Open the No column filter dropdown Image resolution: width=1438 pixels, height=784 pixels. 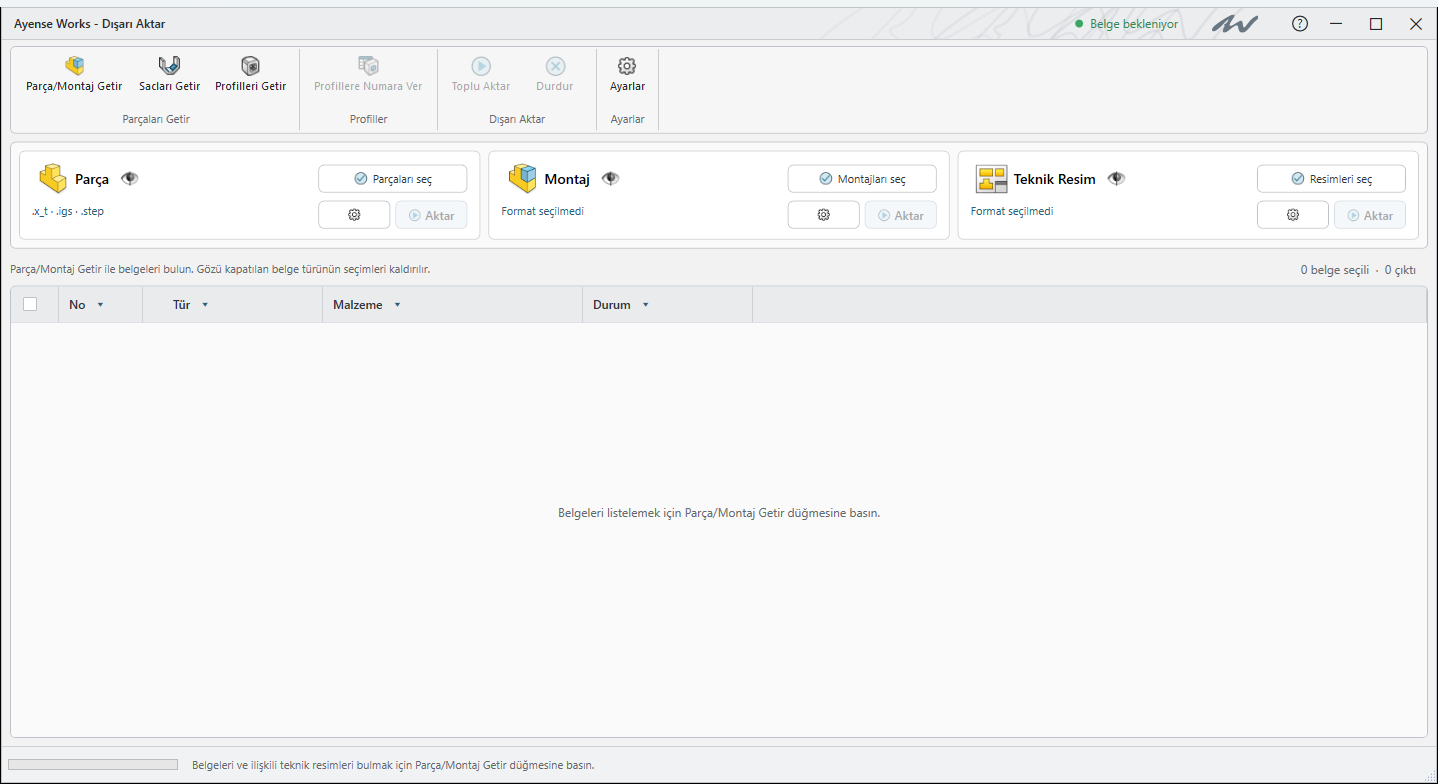point(100,305)
